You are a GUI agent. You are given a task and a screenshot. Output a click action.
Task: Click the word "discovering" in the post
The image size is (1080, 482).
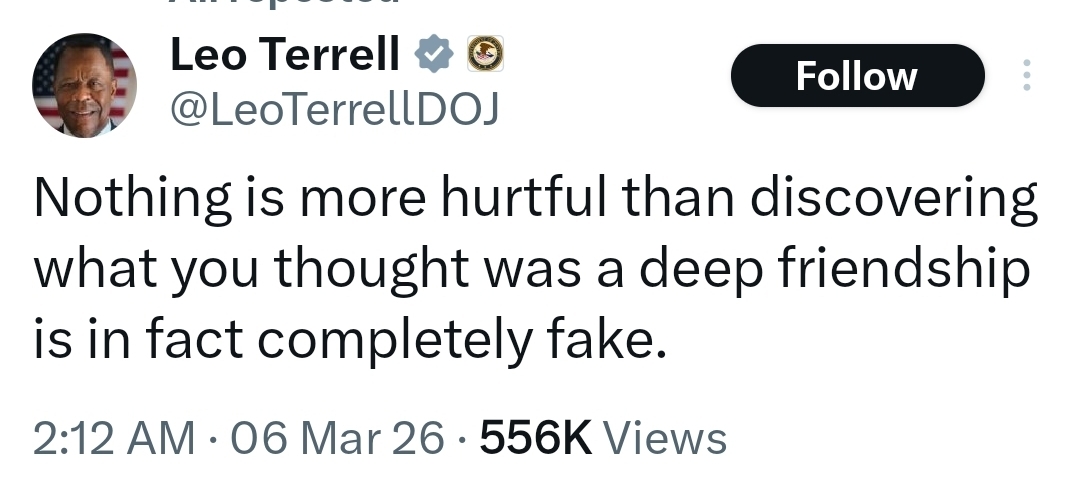[894, 198]
